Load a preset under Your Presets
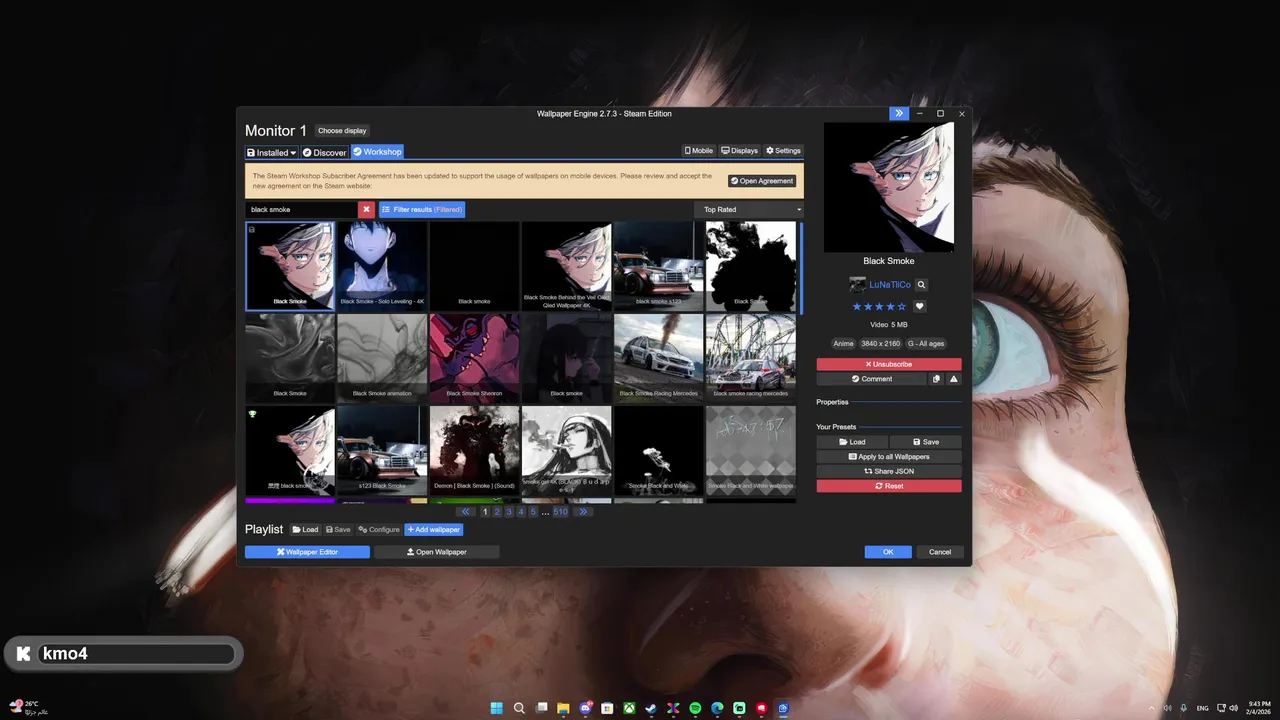Screen dimensions: 1280x720 [852, 442]
